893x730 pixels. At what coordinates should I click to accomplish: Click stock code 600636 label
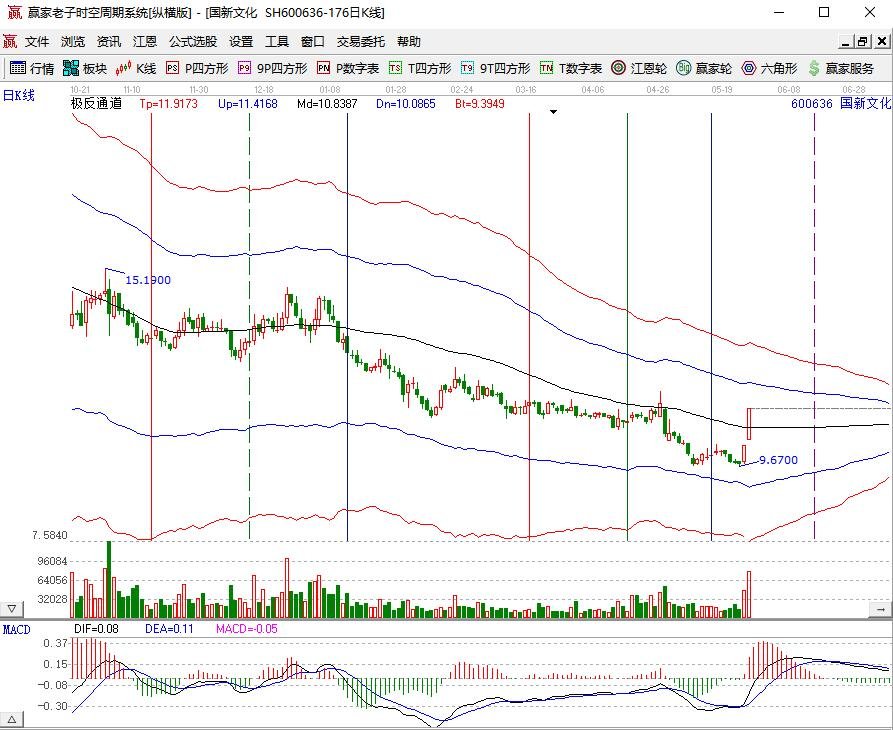click(x=812, y=104)
